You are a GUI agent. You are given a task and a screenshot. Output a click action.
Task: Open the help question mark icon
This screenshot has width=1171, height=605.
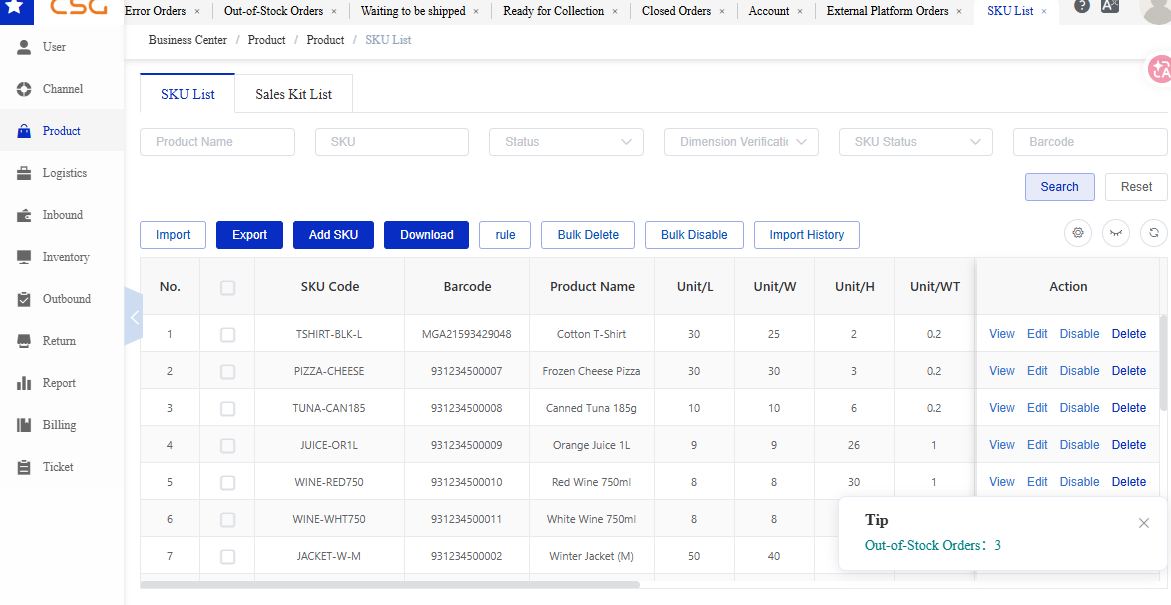pyautogui.click(x=1081, y=5)
